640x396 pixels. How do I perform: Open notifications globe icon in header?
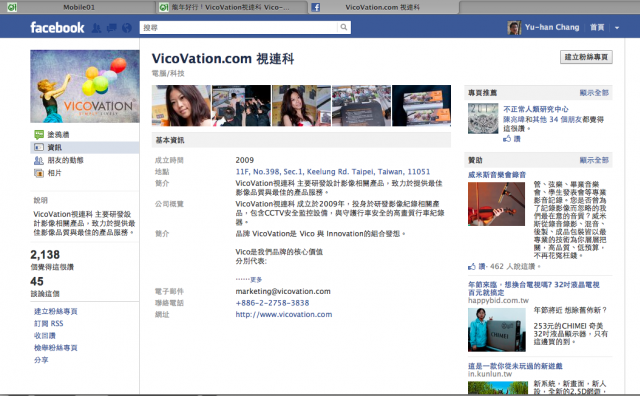pyautogui.click(x=127, y=28)
